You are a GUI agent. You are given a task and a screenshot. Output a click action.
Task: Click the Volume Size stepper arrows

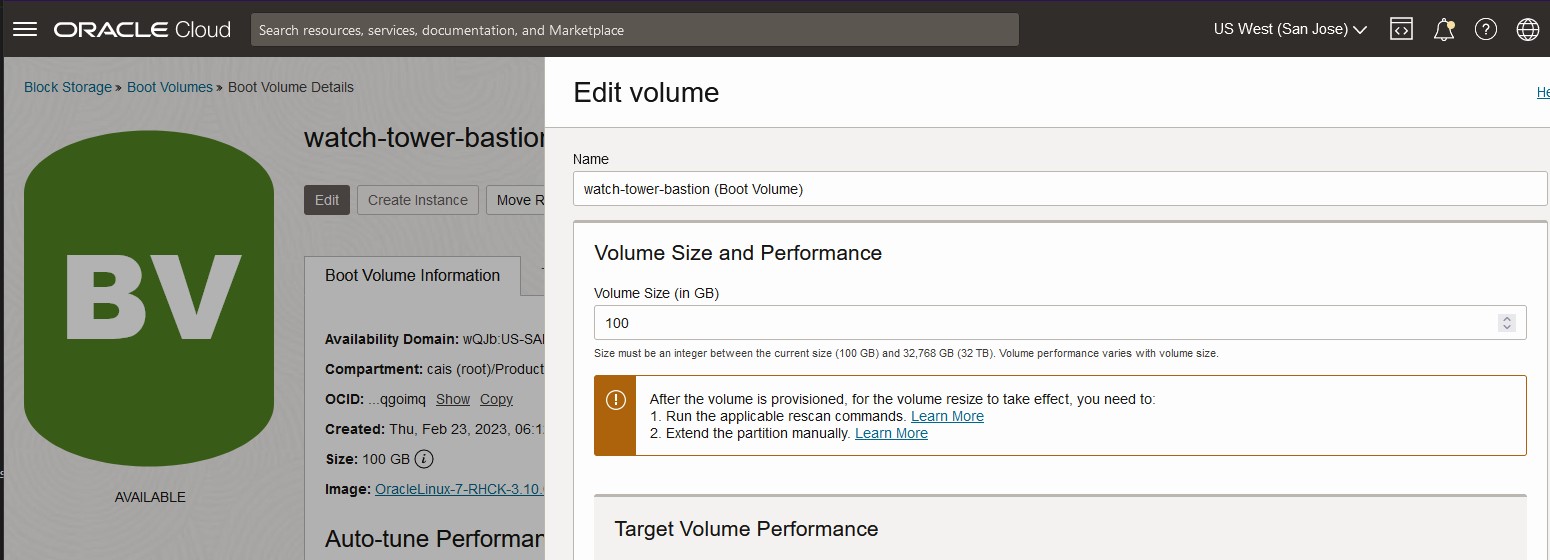(x=1506, y=323)
